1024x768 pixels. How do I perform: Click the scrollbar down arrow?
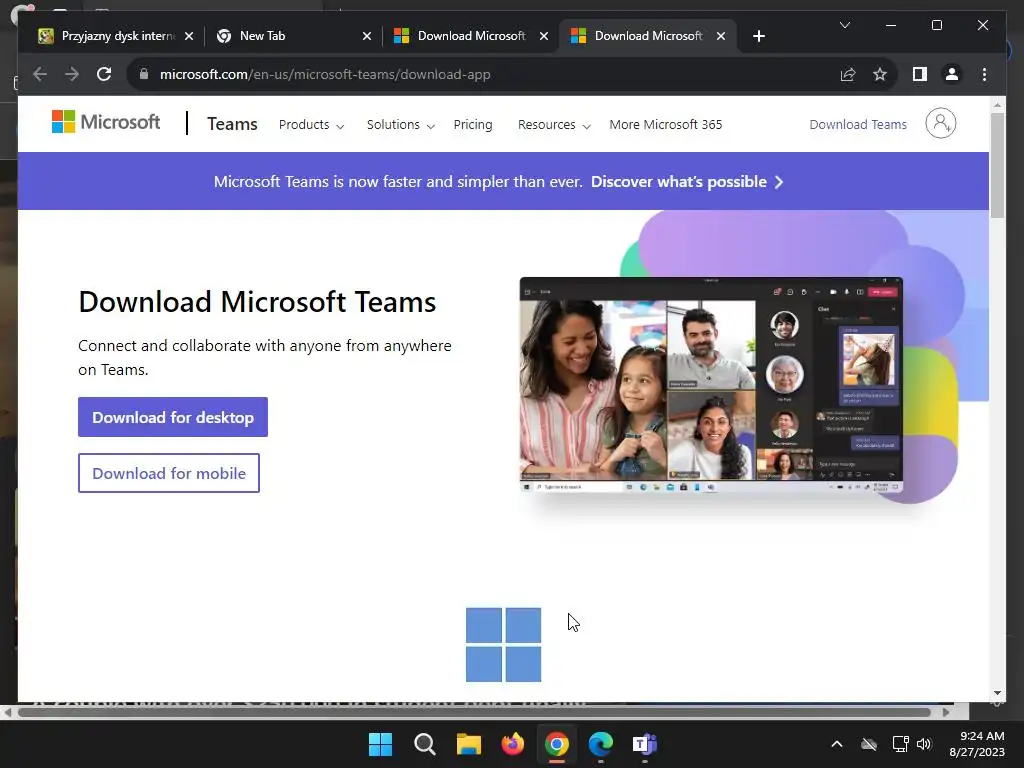coord(997,694)
